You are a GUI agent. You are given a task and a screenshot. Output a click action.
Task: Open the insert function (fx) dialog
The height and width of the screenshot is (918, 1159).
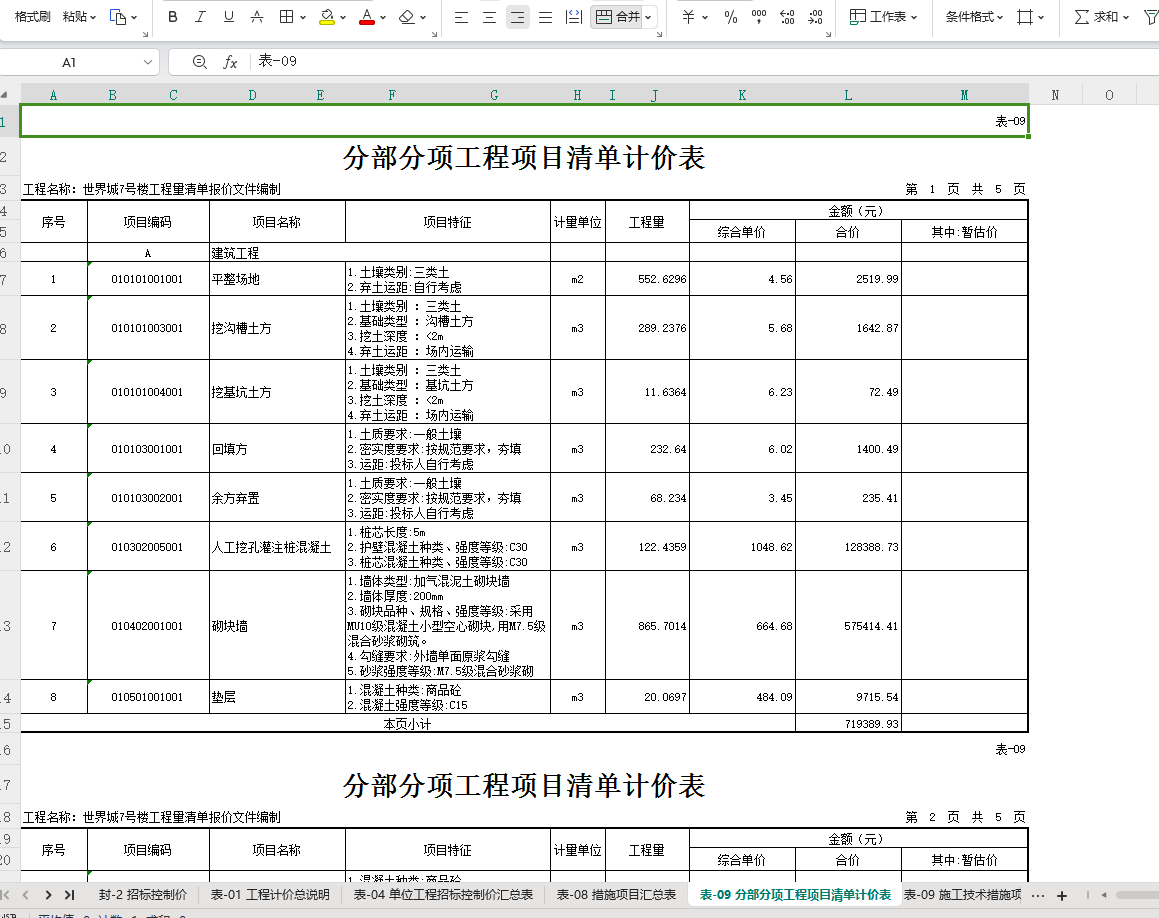click(x=230, y=62)
